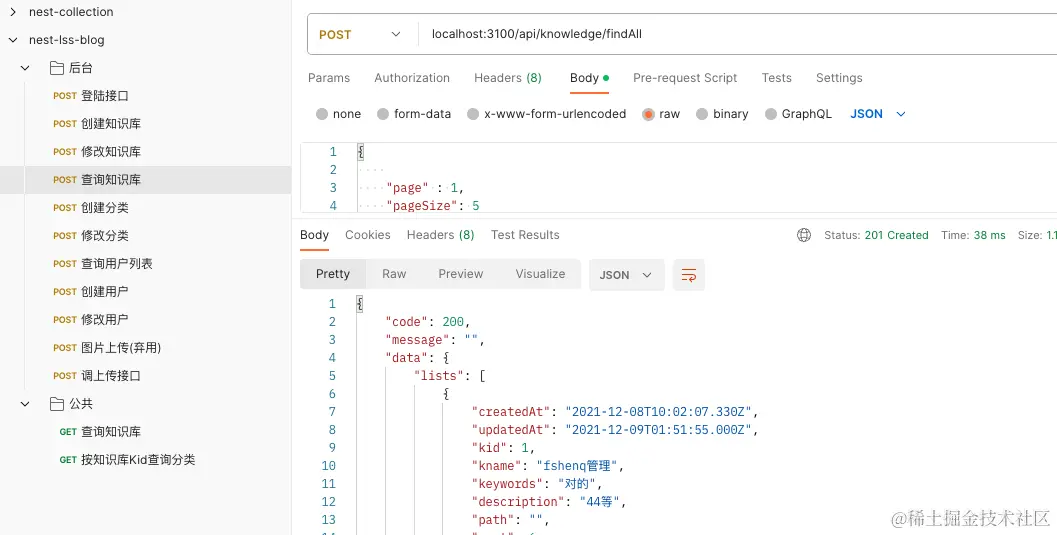Open the response Cookies tab

point(367,234)
